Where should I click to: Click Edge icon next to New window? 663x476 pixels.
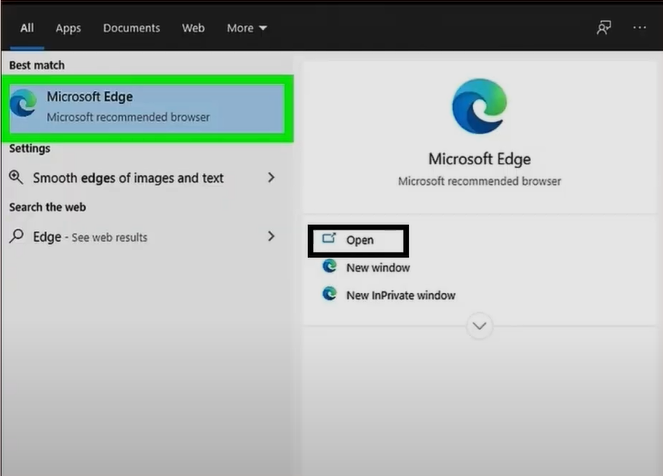tap(329, 266)
